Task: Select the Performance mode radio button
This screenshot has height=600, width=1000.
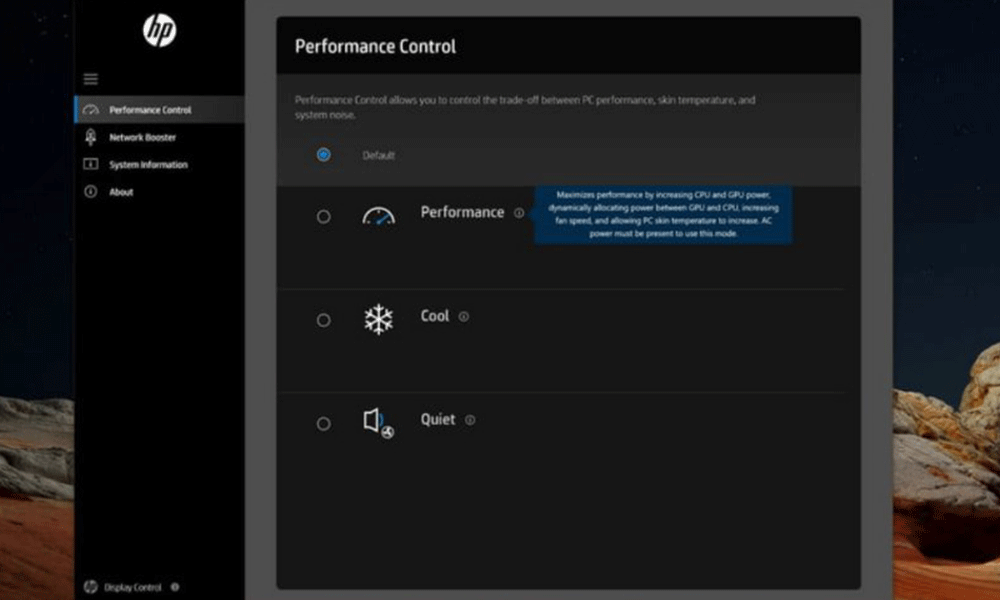Action: 323,216
